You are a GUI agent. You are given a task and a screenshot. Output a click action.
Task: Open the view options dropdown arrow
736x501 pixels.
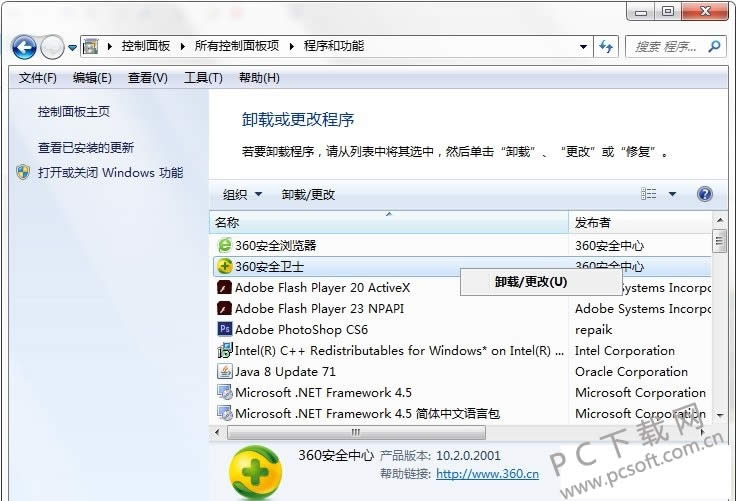point(672,194)
